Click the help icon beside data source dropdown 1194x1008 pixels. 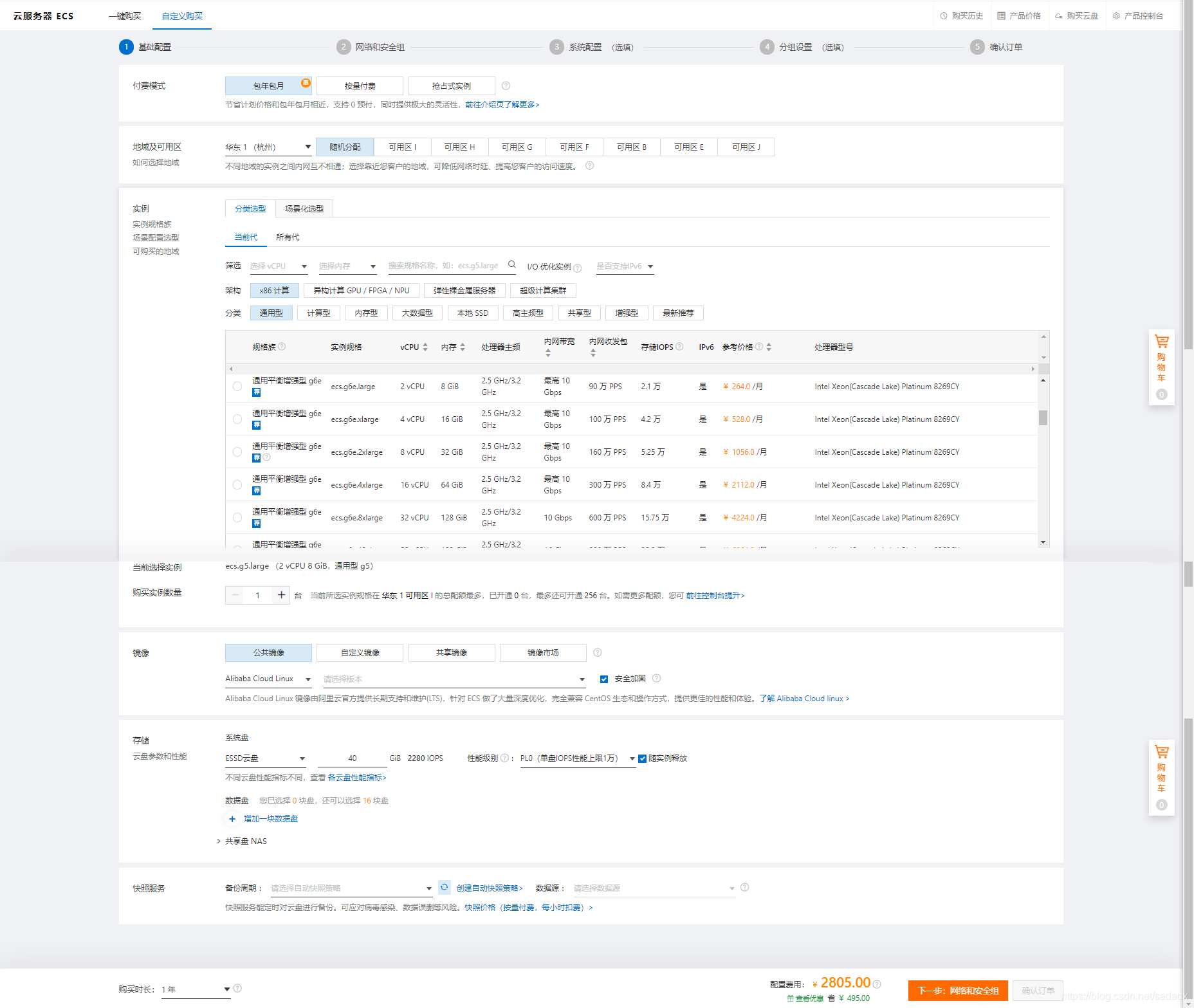(745, 887)
